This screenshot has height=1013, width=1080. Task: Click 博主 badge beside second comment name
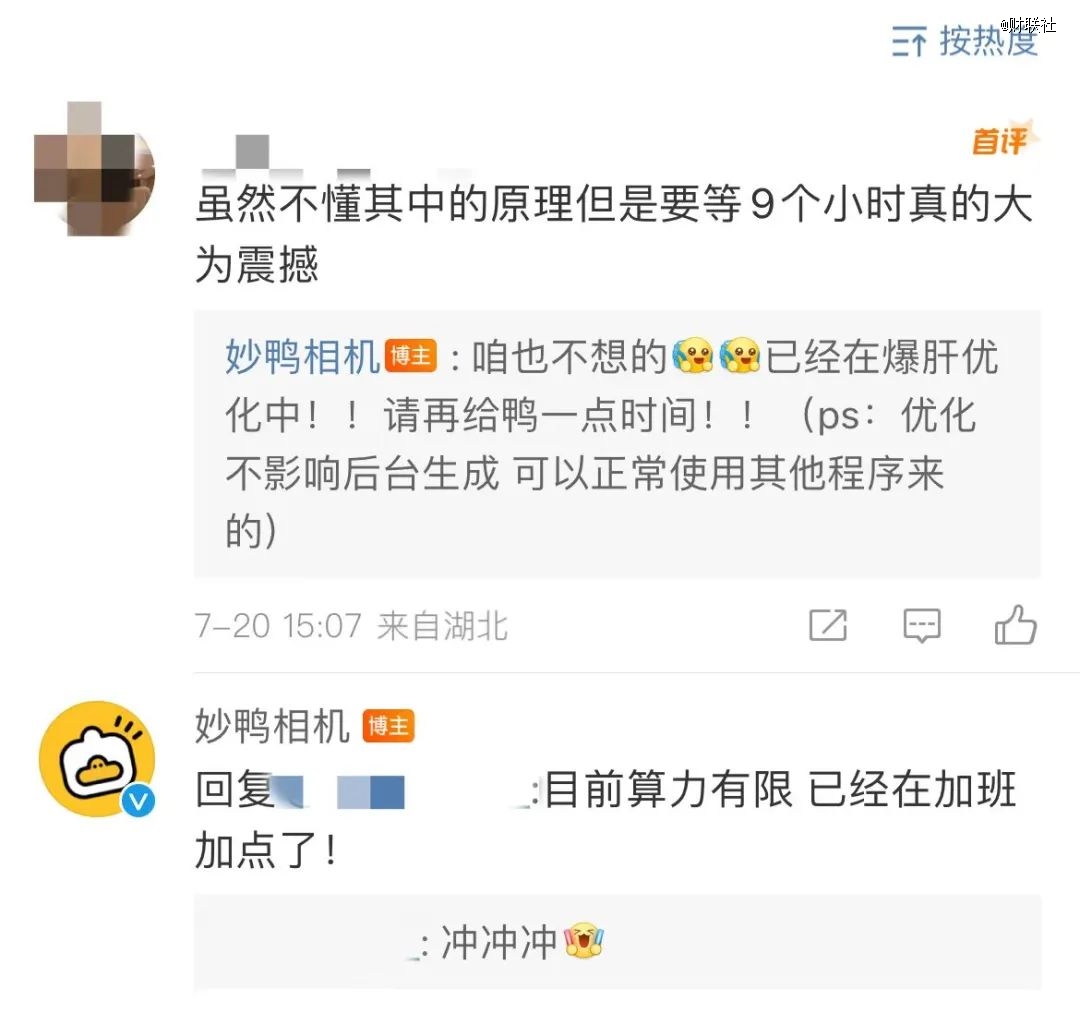(x=388, y=726)
